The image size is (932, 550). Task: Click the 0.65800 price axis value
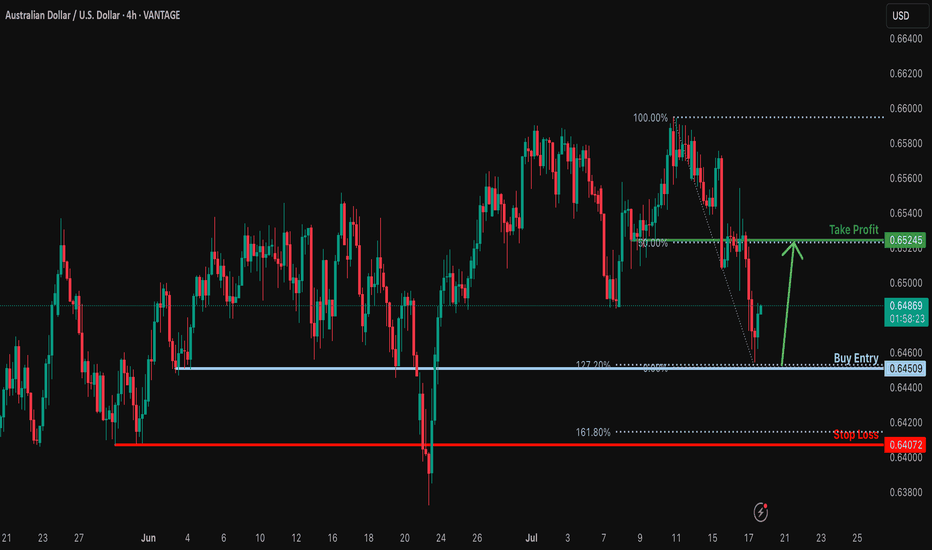coord(906,143)
